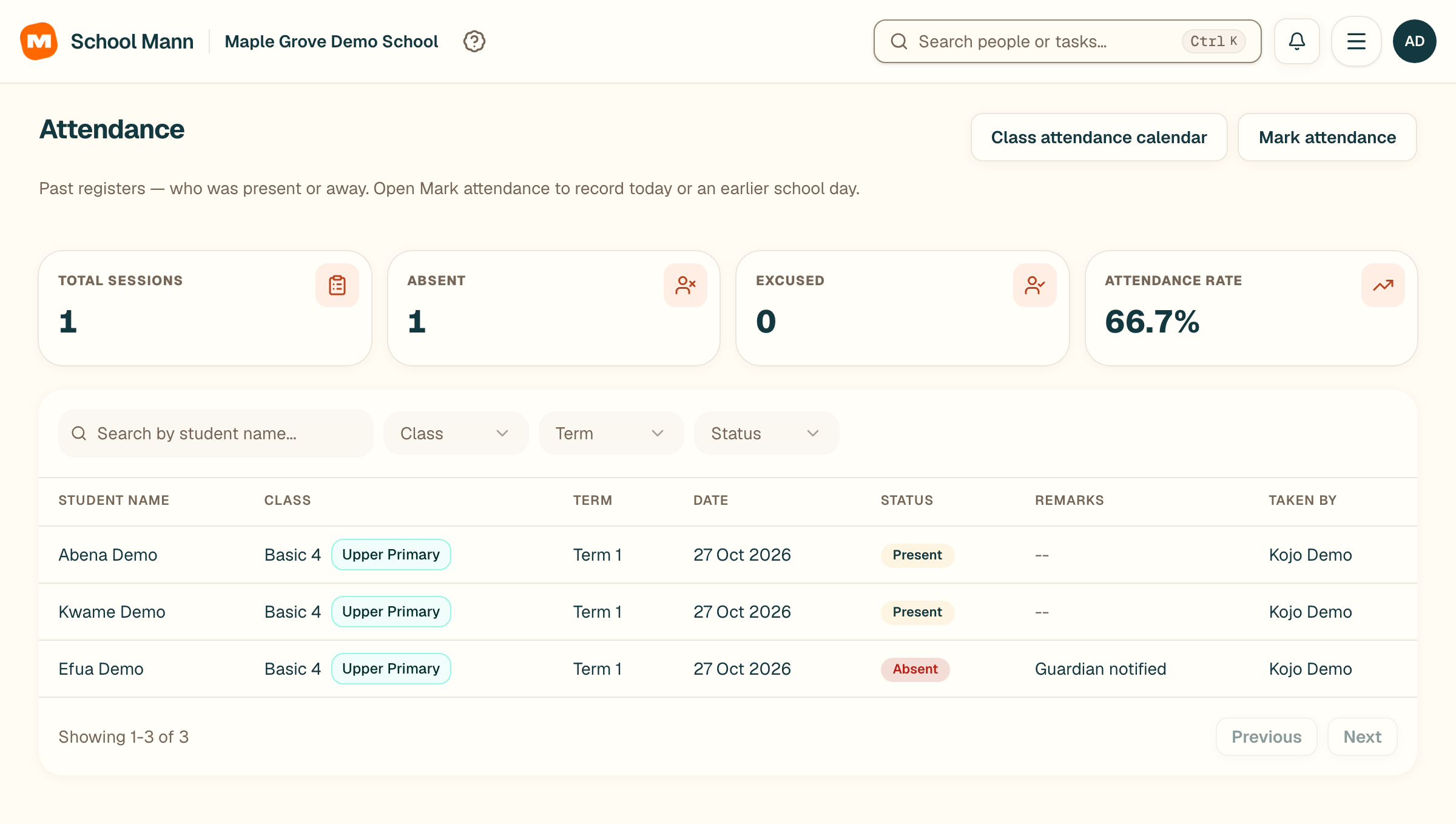Click the Taken By column header
This screenshot has height=824, width=1456.
[x=1303, y=501]
